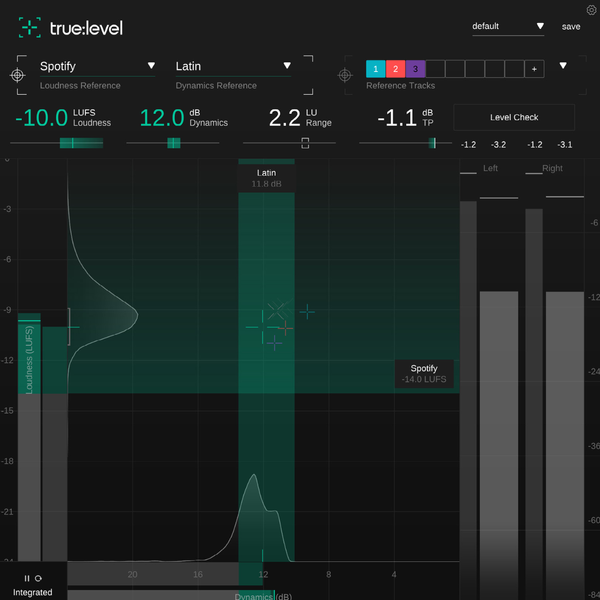This screenshot has height=600, width=600.
Task: Select reference track 1
Action: [x=375, y=69]
